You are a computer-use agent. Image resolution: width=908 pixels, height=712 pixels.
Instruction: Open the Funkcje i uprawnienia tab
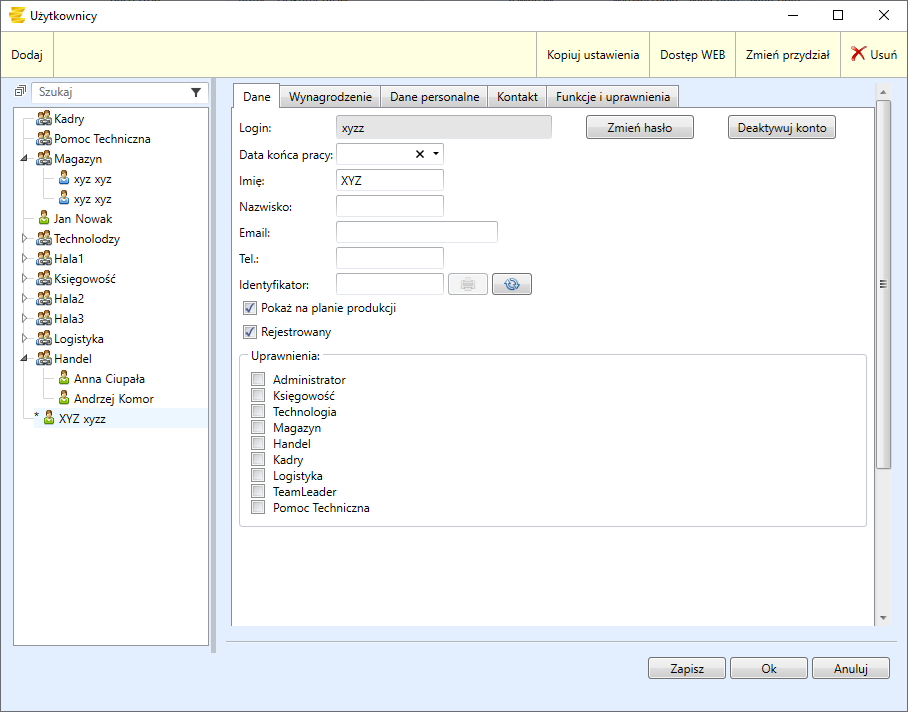coord(614,97)
